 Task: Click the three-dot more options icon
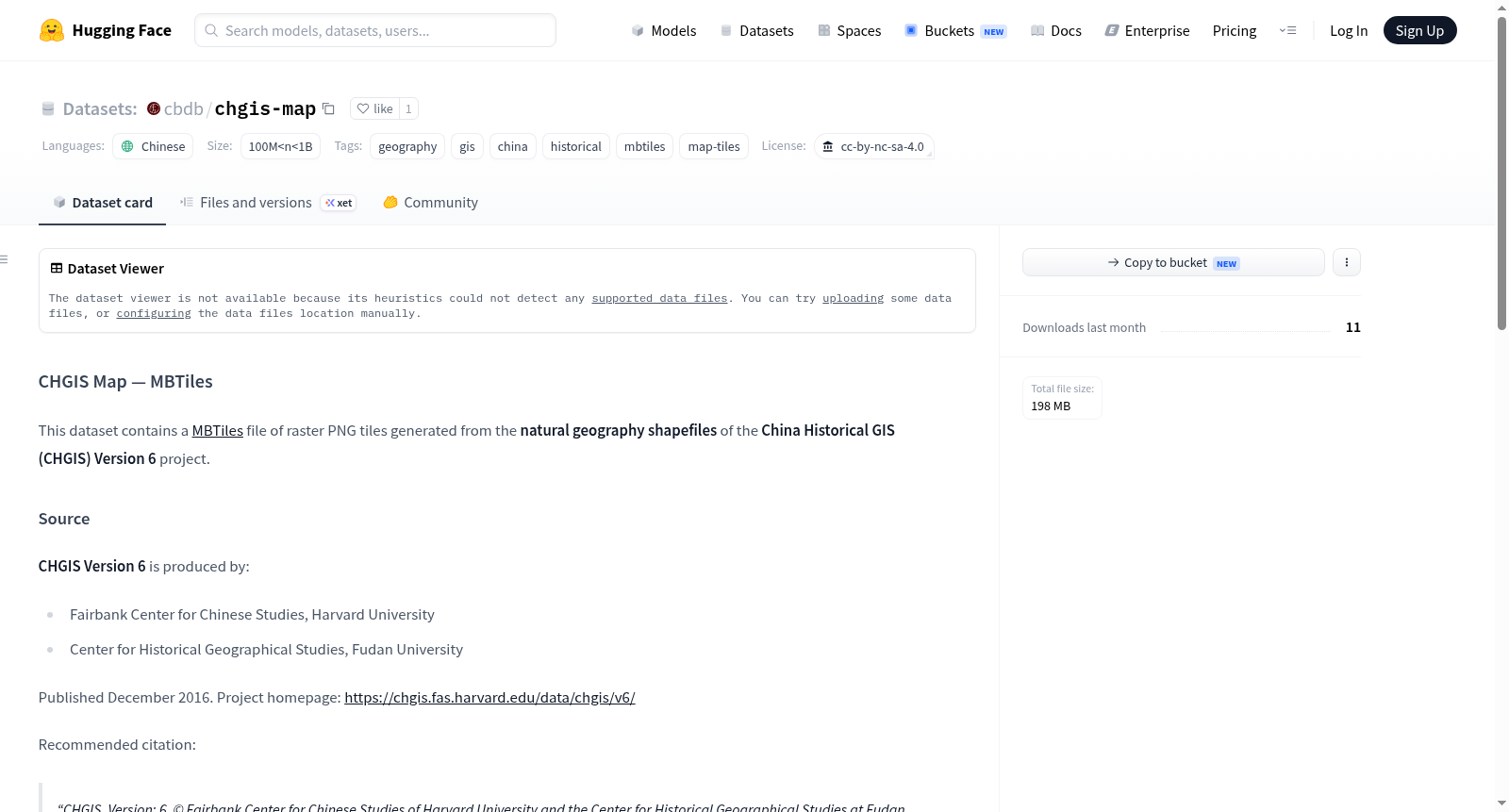pos(1347,262)
